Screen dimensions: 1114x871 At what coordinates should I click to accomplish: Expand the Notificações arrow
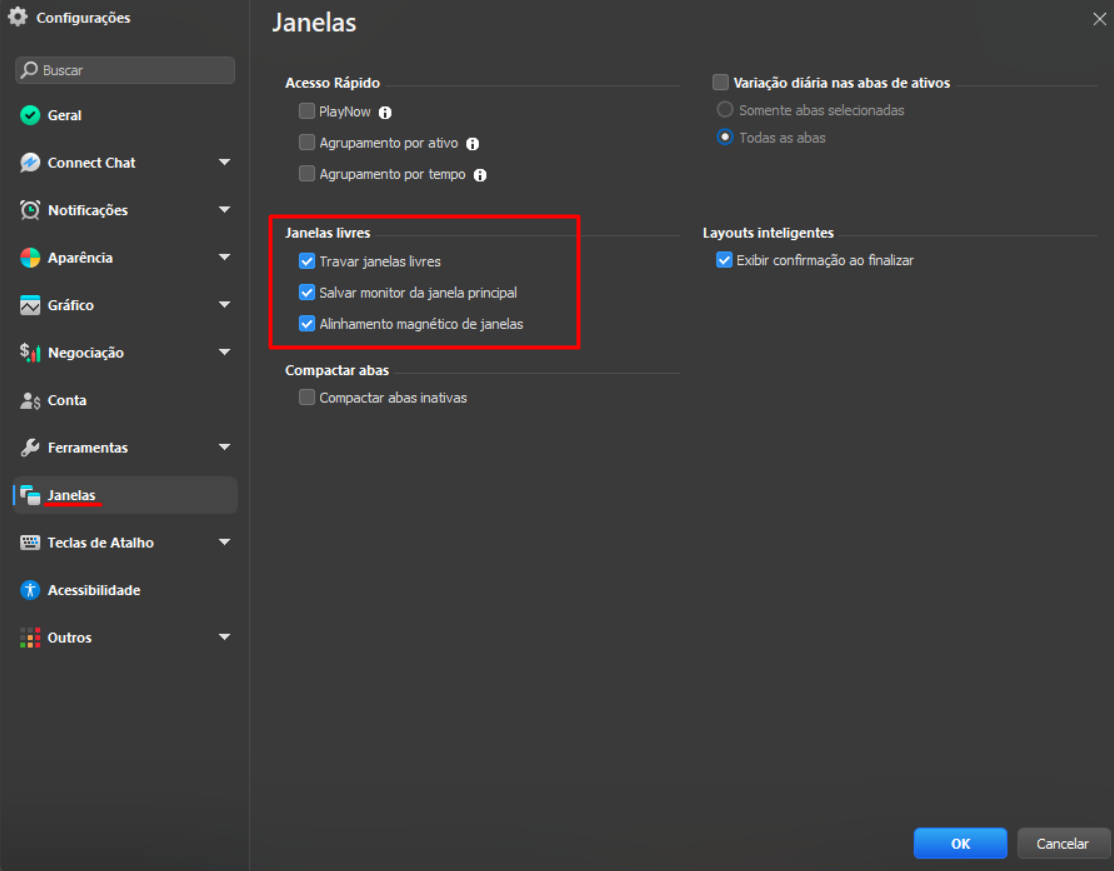click(225, 210)
